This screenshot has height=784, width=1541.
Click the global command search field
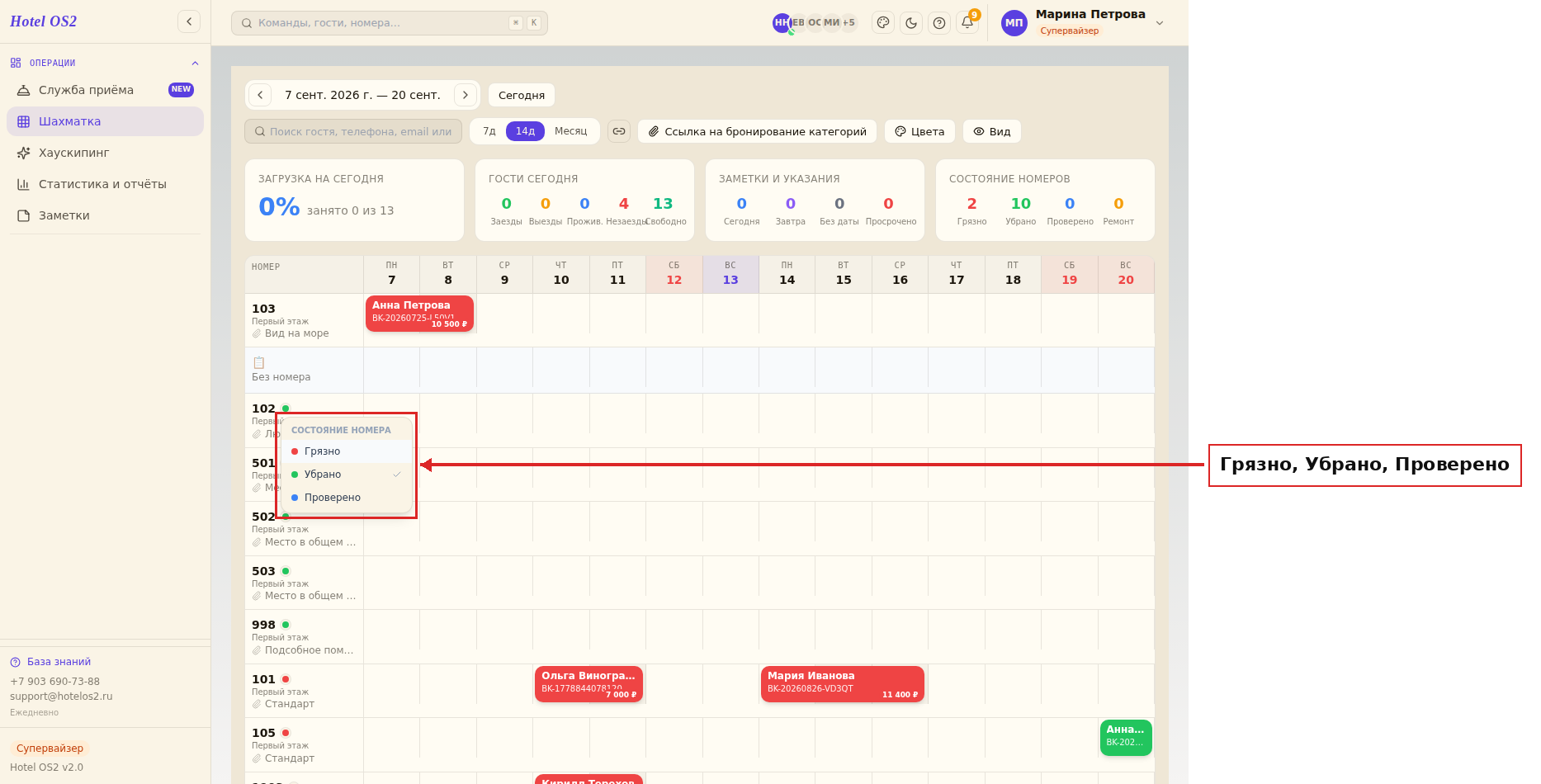coord(390,23)
